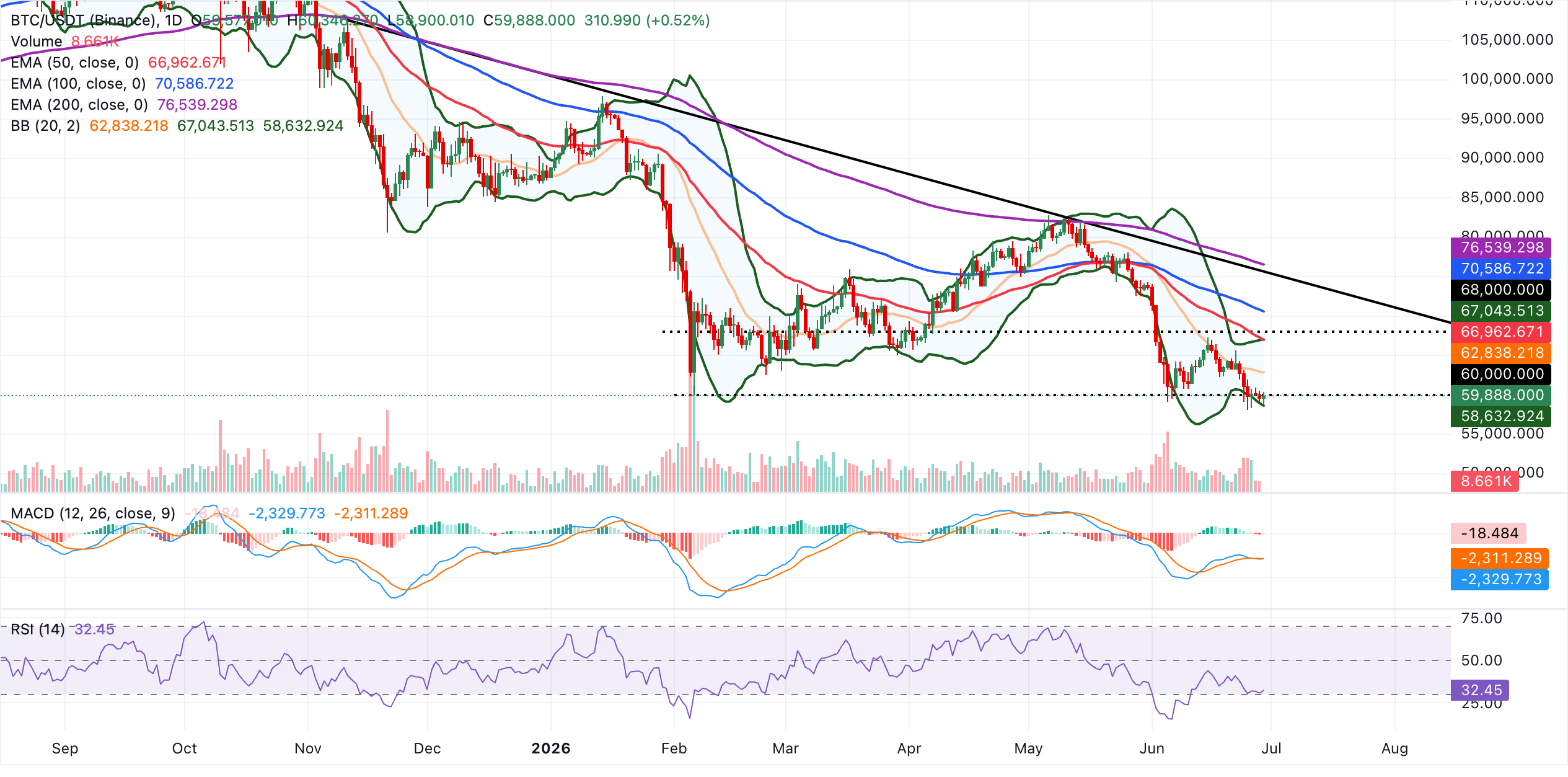Click the EMA 100 value 70,586.722 in legend

pos(194,84)
